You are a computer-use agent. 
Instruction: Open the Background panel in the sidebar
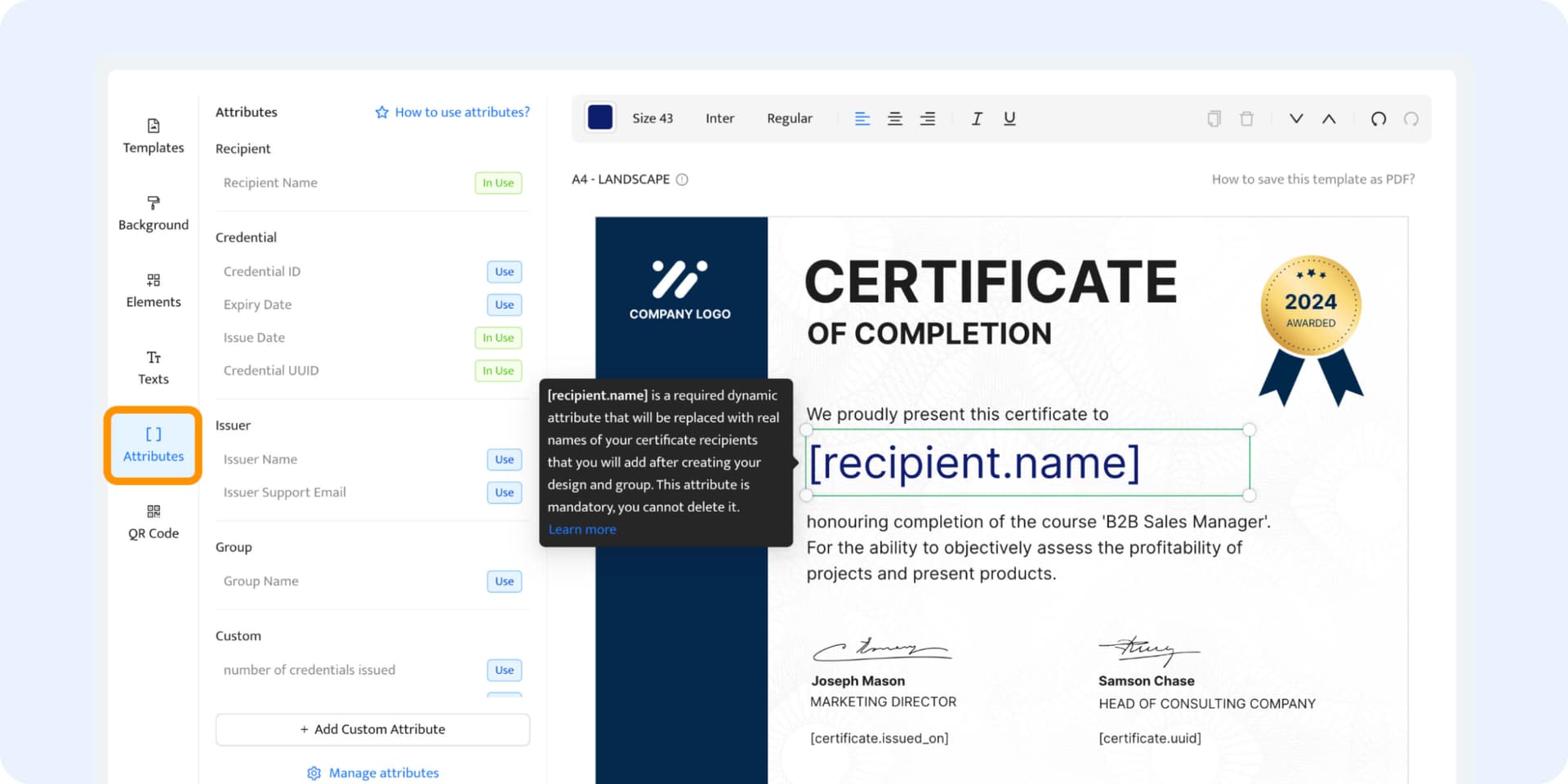tap(153, 212)
